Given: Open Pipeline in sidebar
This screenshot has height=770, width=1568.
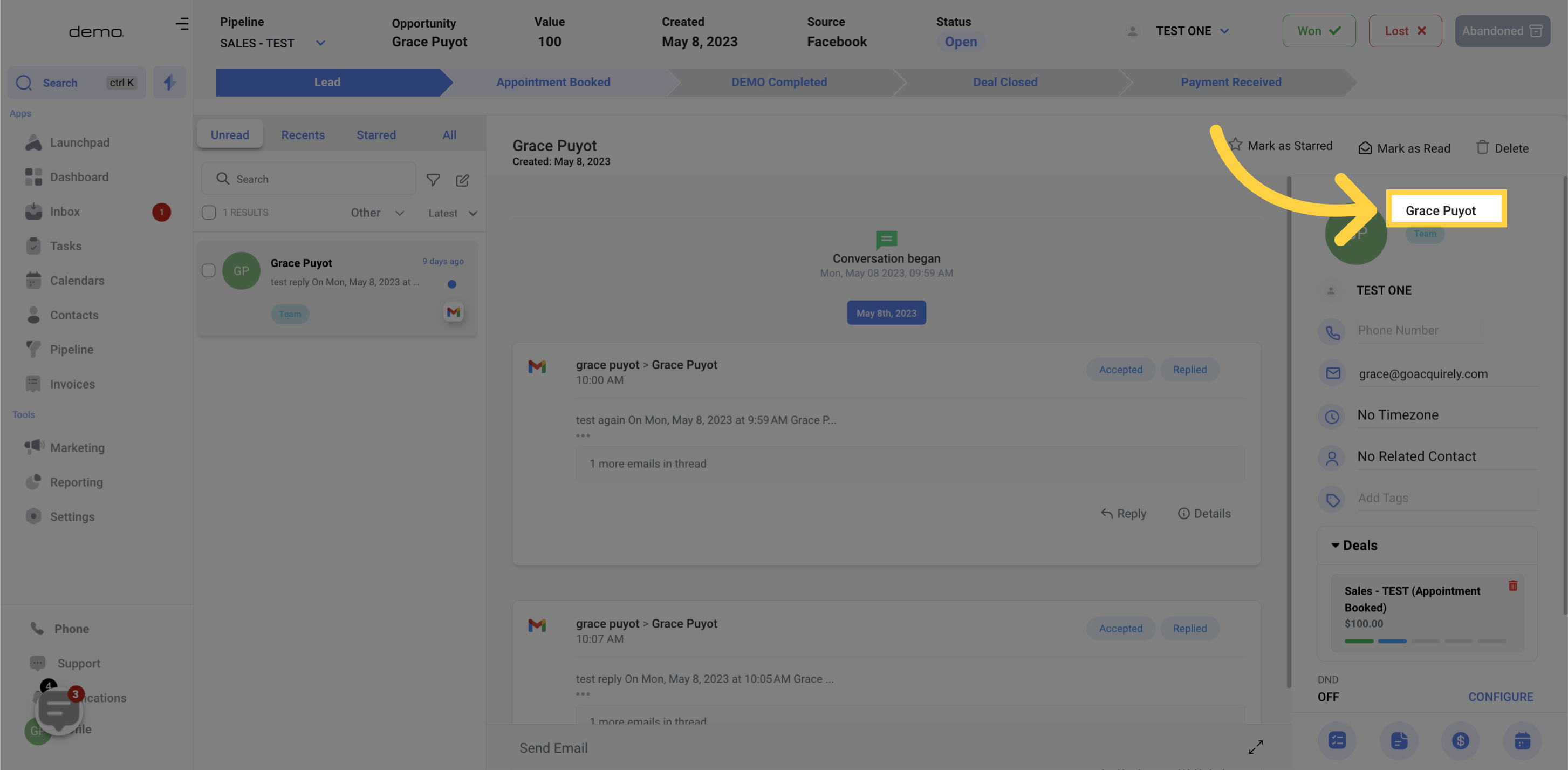Looking at the screenshot, I should [x=60, y=350].
